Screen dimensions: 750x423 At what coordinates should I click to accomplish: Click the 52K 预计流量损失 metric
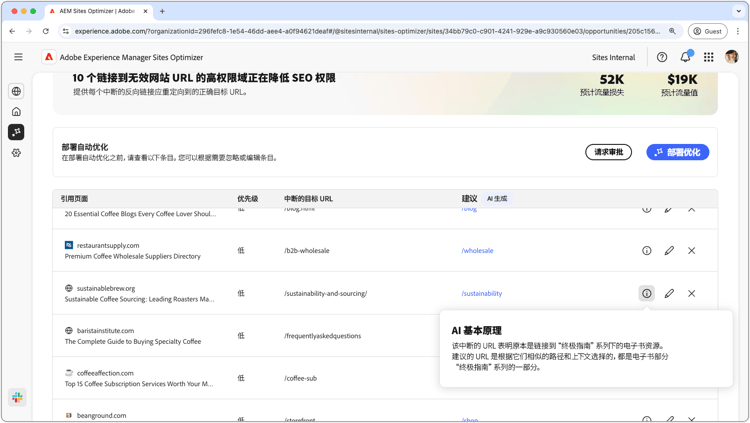603,85
